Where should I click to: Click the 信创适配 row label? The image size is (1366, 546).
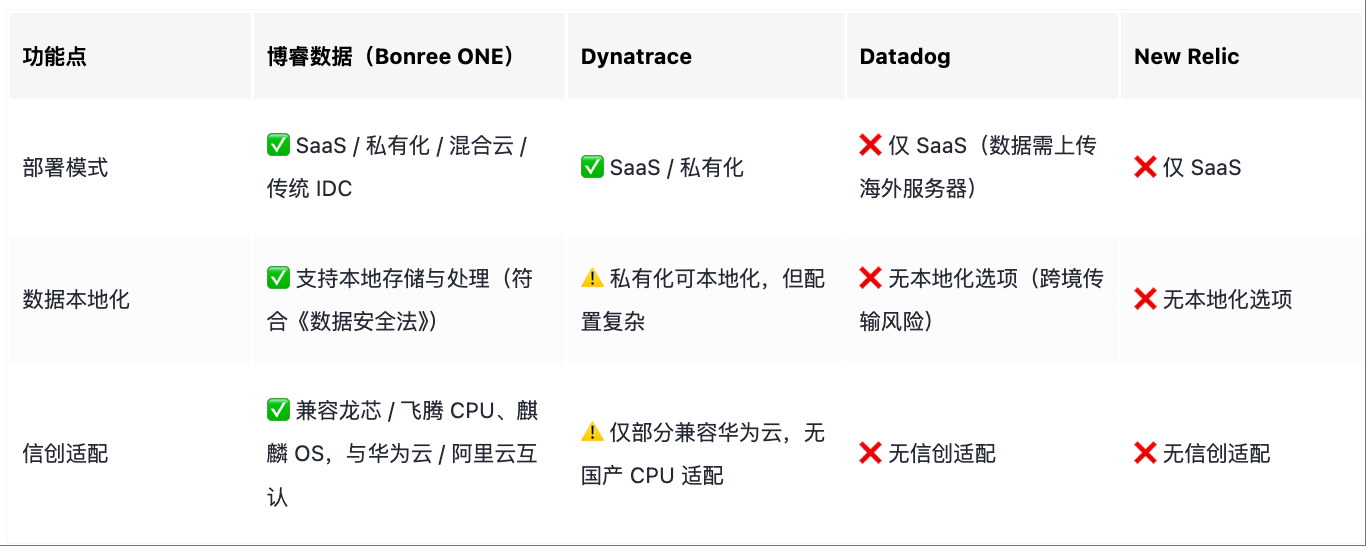pos(65,454)
